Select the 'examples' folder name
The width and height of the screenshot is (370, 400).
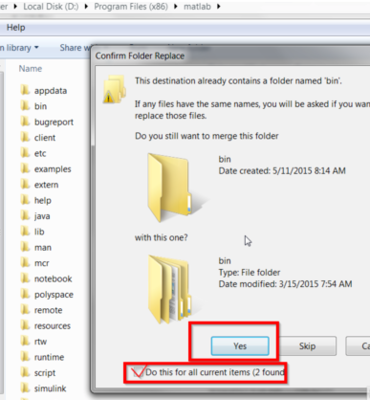click(53, 169)
